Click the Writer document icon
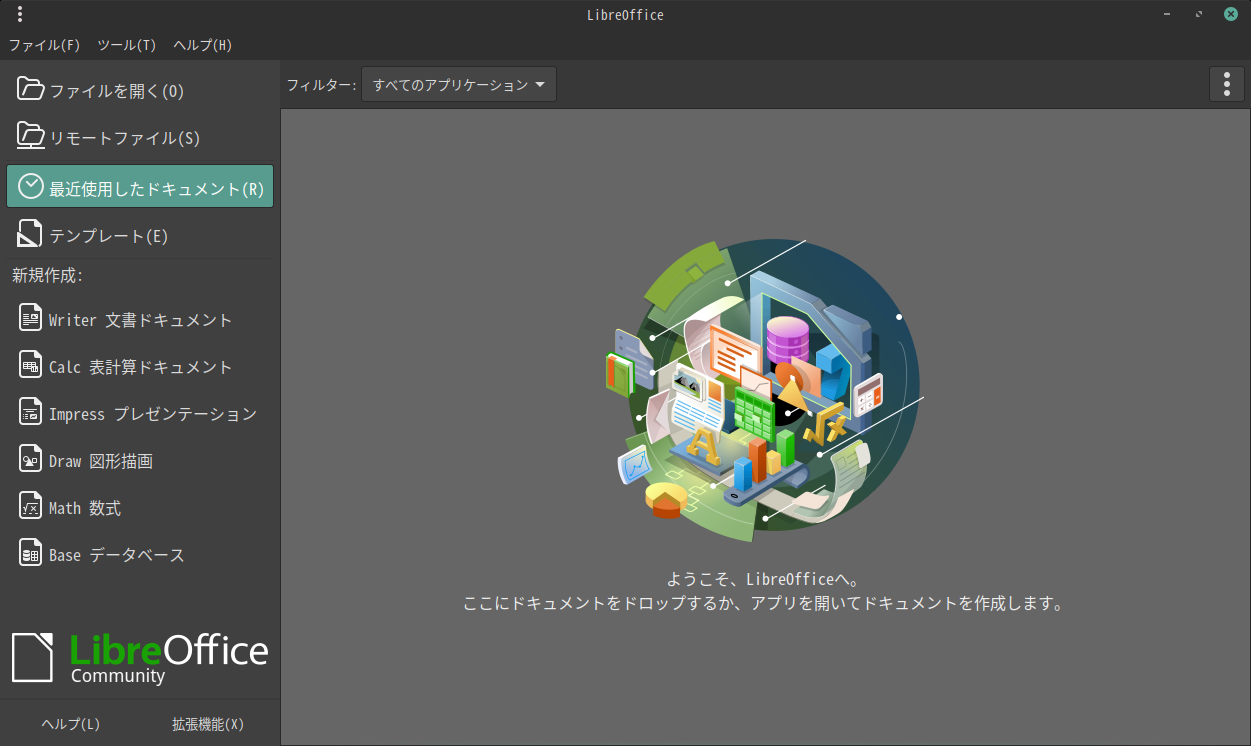The width and height of the screenshot is (1251, 746). [x=31, y=319]
